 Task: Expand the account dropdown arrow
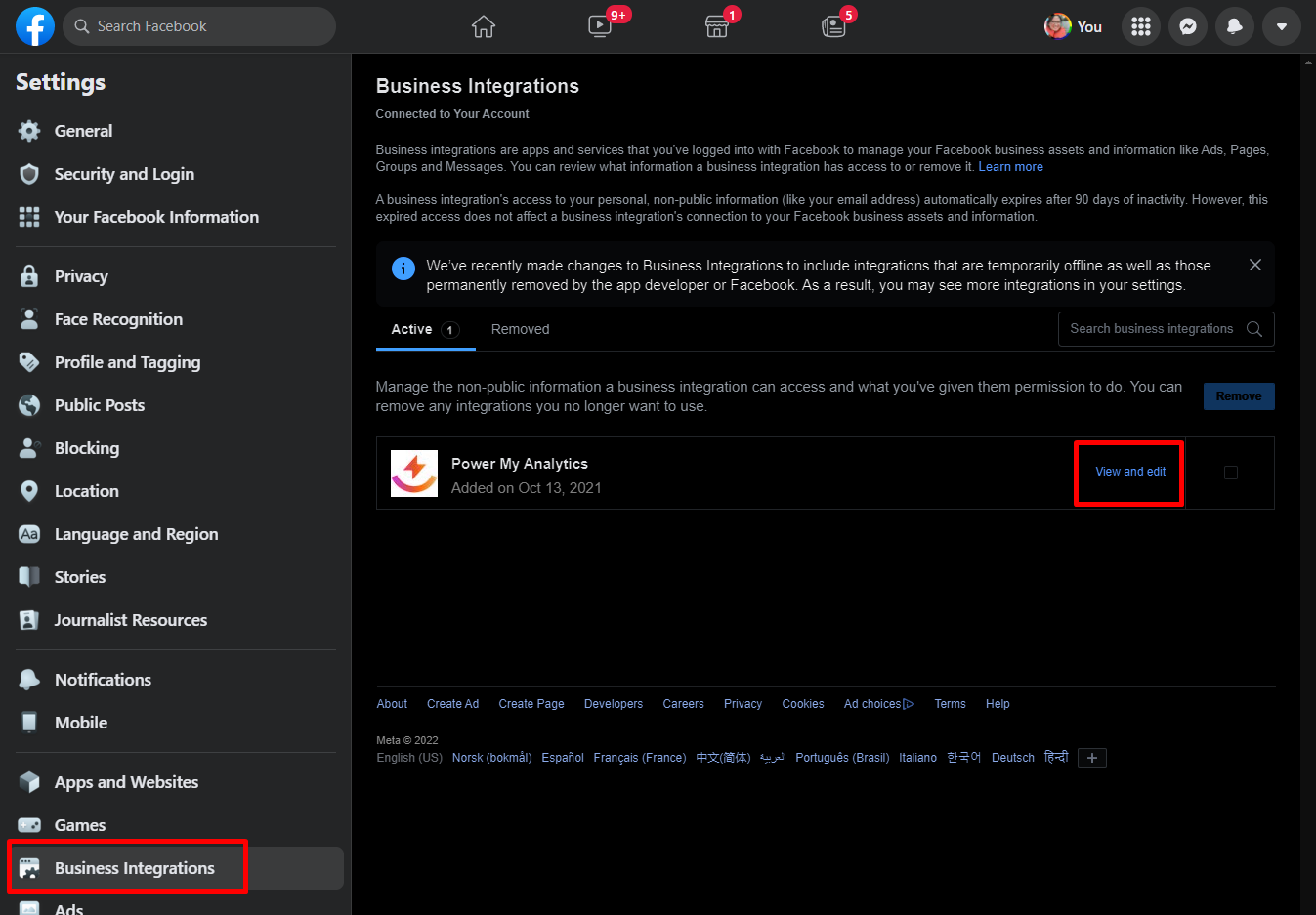[x=1281, y=26]
